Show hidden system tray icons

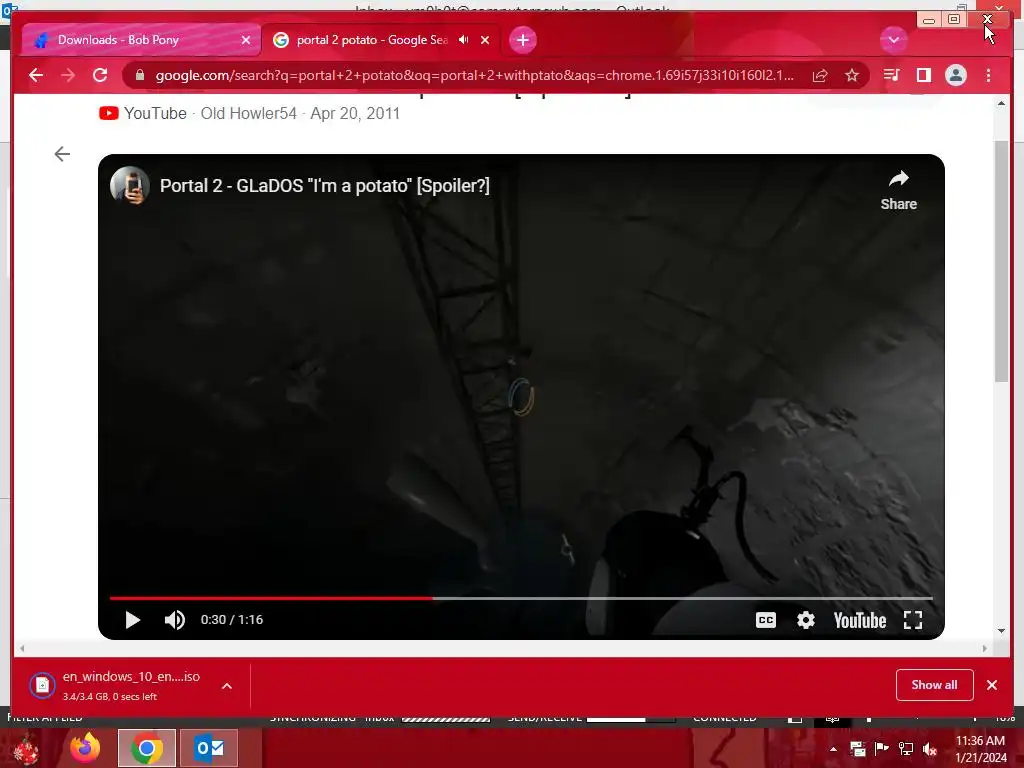coord(833,749)
